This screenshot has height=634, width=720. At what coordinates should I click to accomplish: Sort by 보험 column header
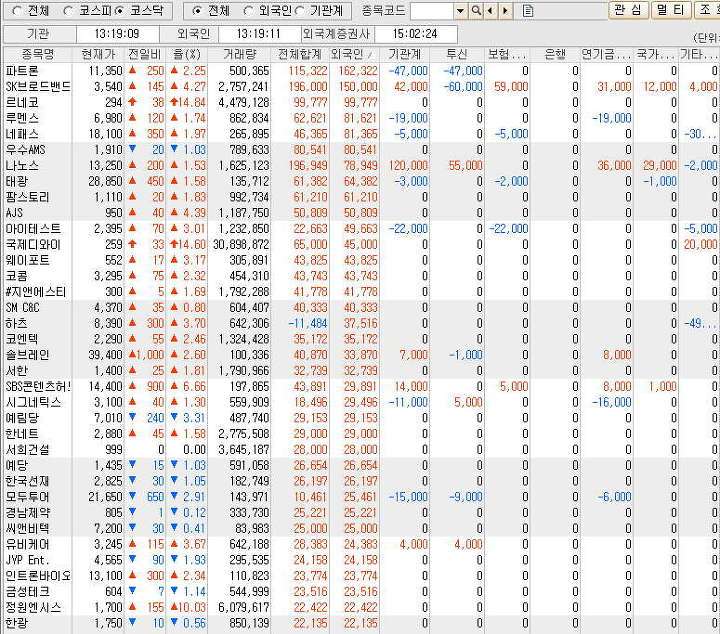pos(507,54)
